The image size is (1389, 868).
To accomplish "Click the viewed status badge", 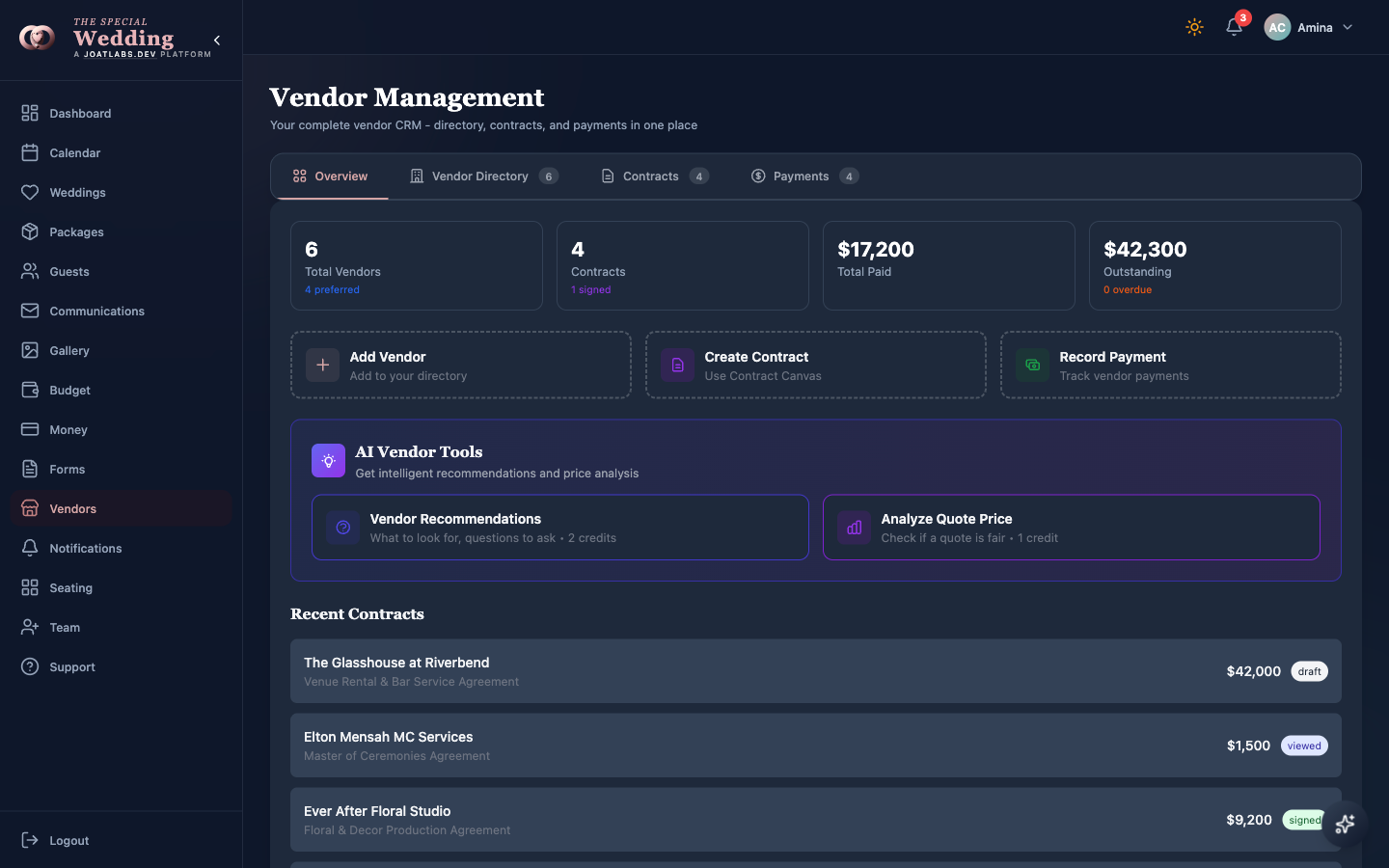I will [1304, 746].
